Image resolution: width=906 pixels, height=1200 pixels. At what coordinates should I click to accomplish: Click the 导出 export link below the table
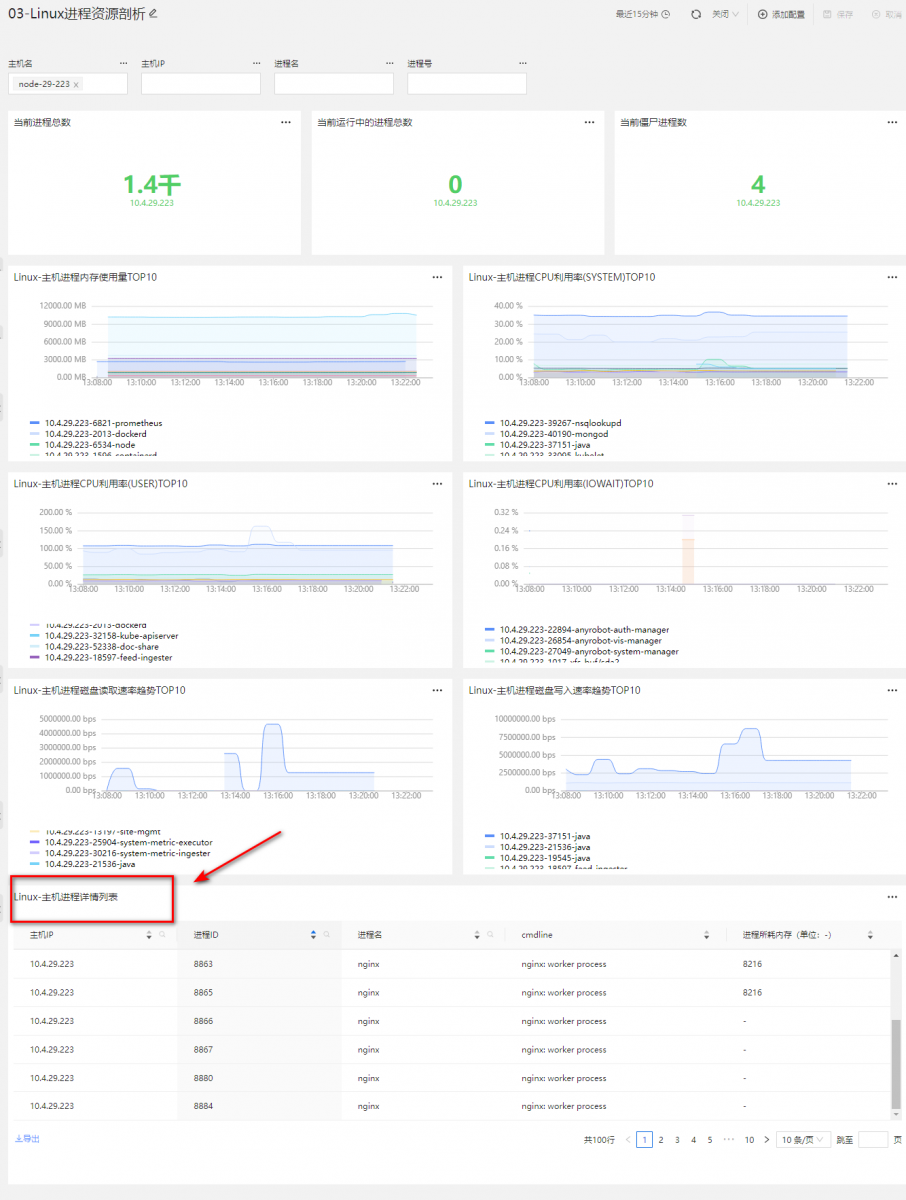pyautogui.click(x=28, y=1139)
